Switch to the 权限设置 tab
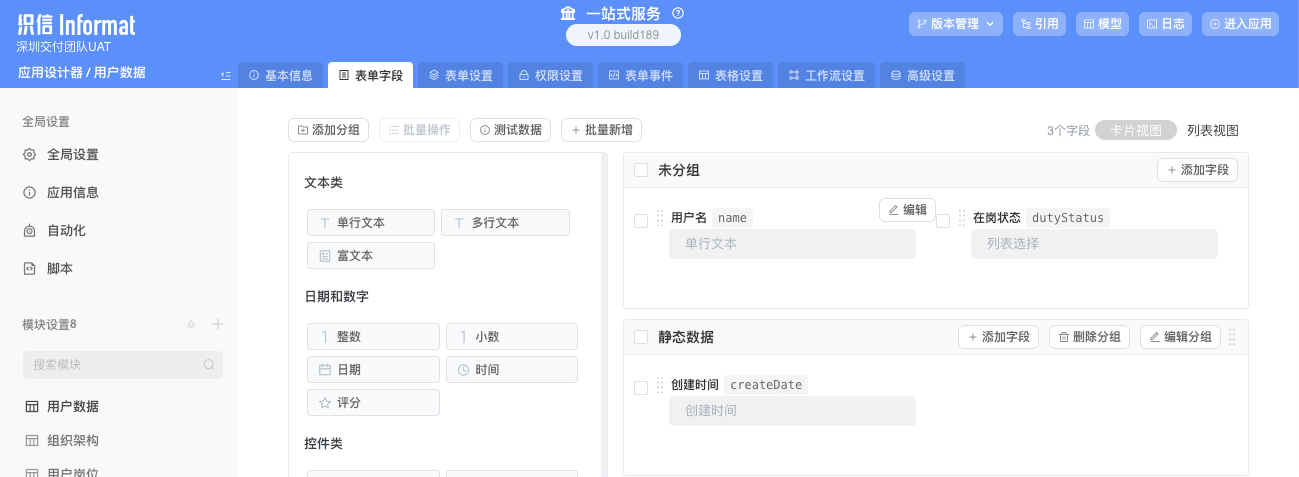Viewport: 1299px width, 477px height. pos(550,76)
